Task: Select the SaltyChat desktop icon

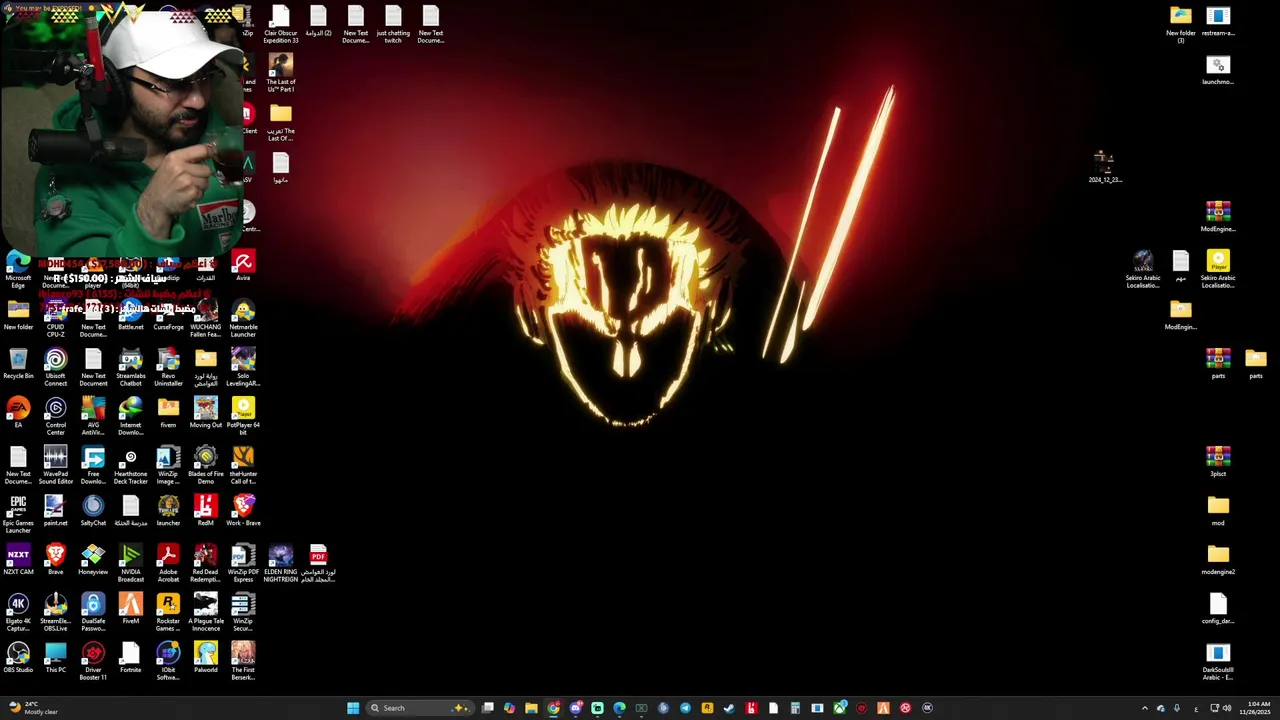Action: (93, 511)
